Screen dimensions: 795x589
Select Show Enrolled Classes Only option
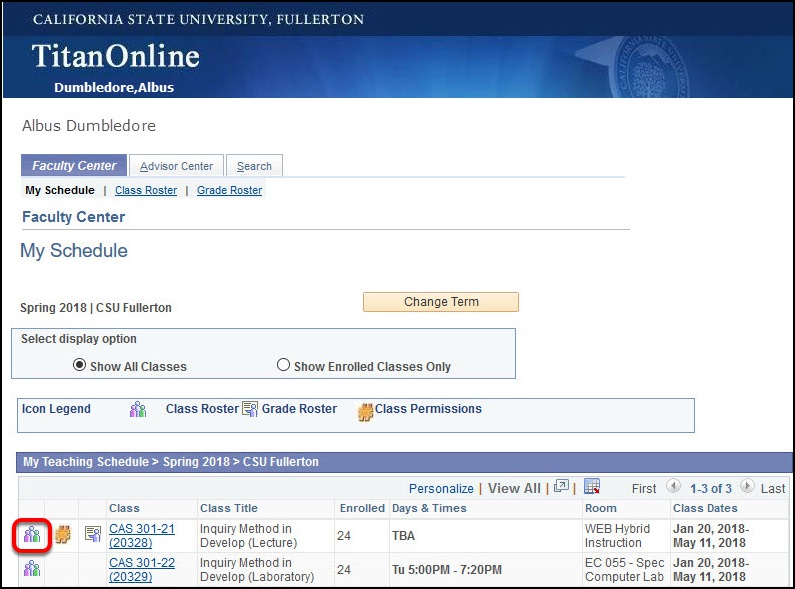pyautogui.click(x=283, y=365)
